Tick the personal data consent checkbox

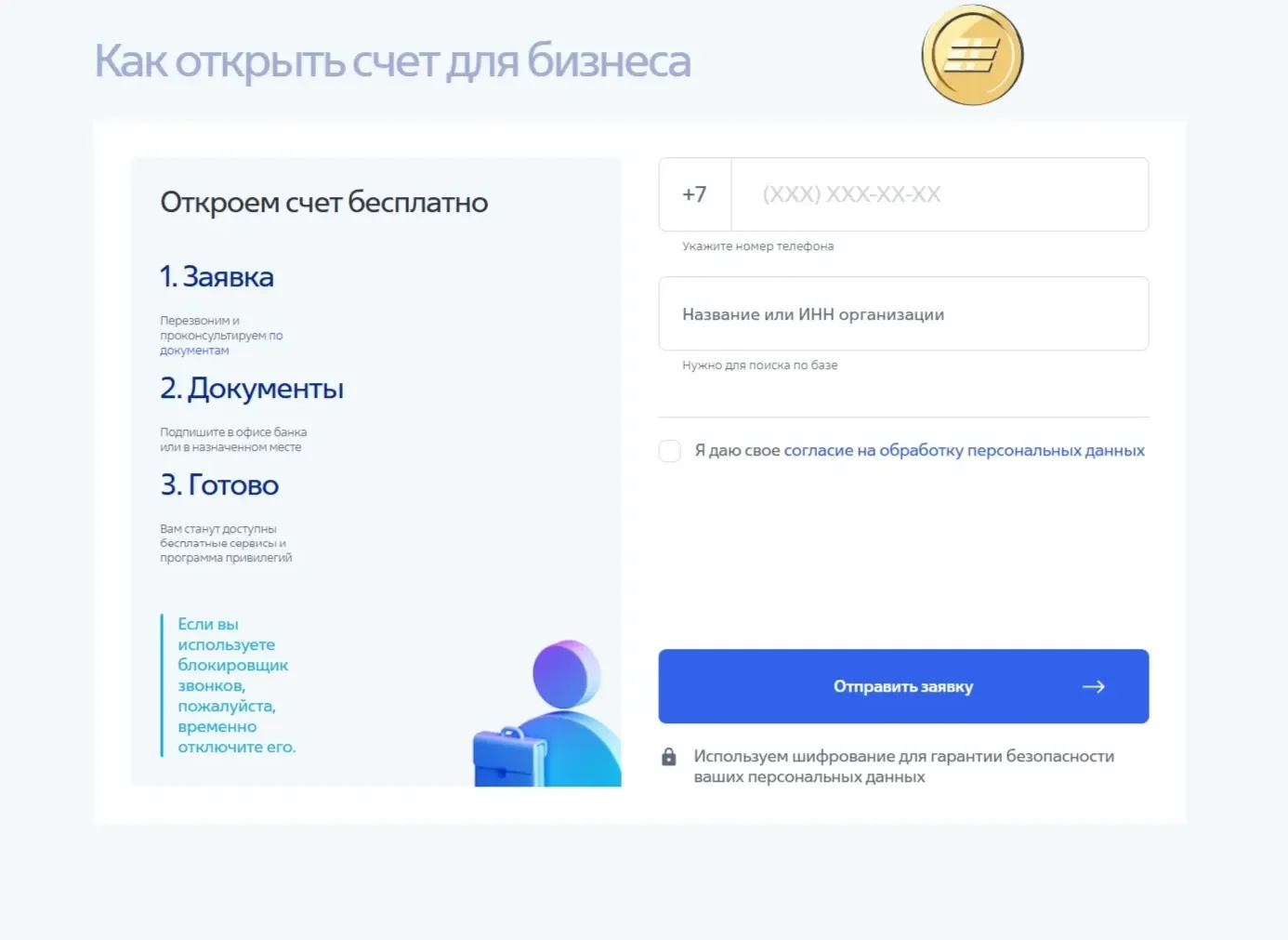tap(669, 451)
